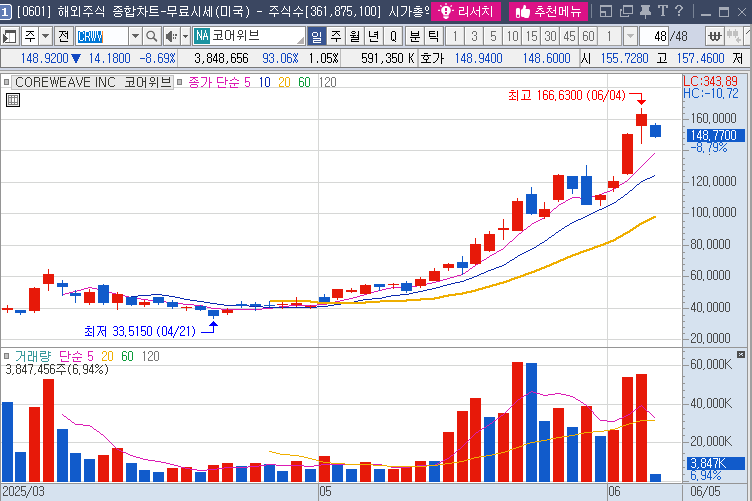Viewport: 752px width, 501px height.
Task: Select the 일 daily period toggle
Action: tap(316, 36)
